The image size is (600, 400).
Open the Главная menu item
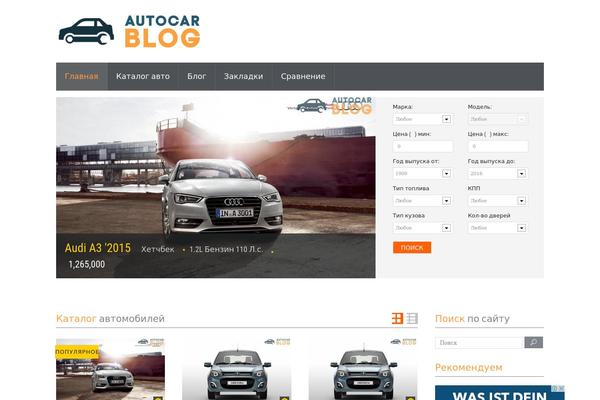(x=82, y=76)
